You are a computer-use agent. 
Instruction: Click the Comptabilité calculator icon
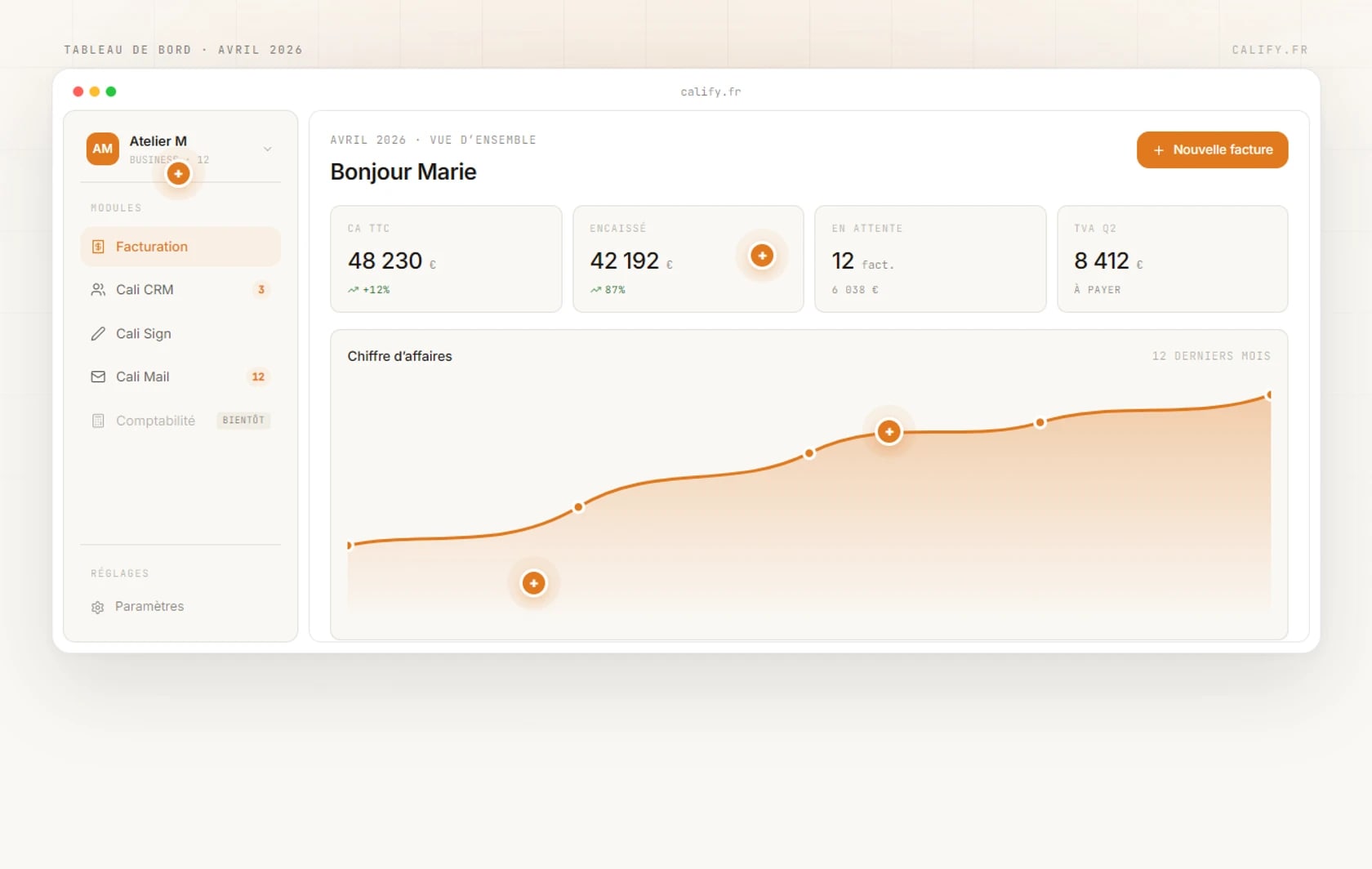point(98,421)
